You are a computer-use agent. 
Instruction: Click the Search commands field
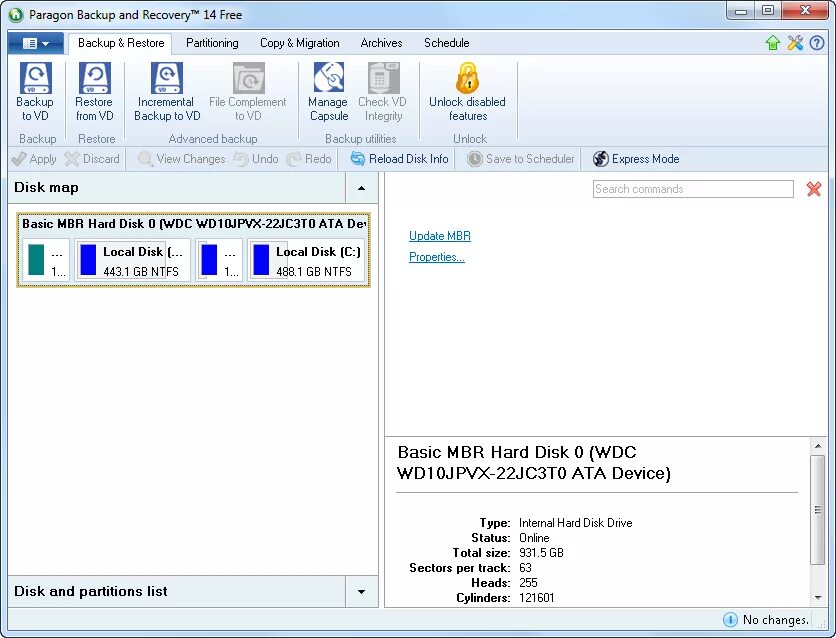pos(693,189)
